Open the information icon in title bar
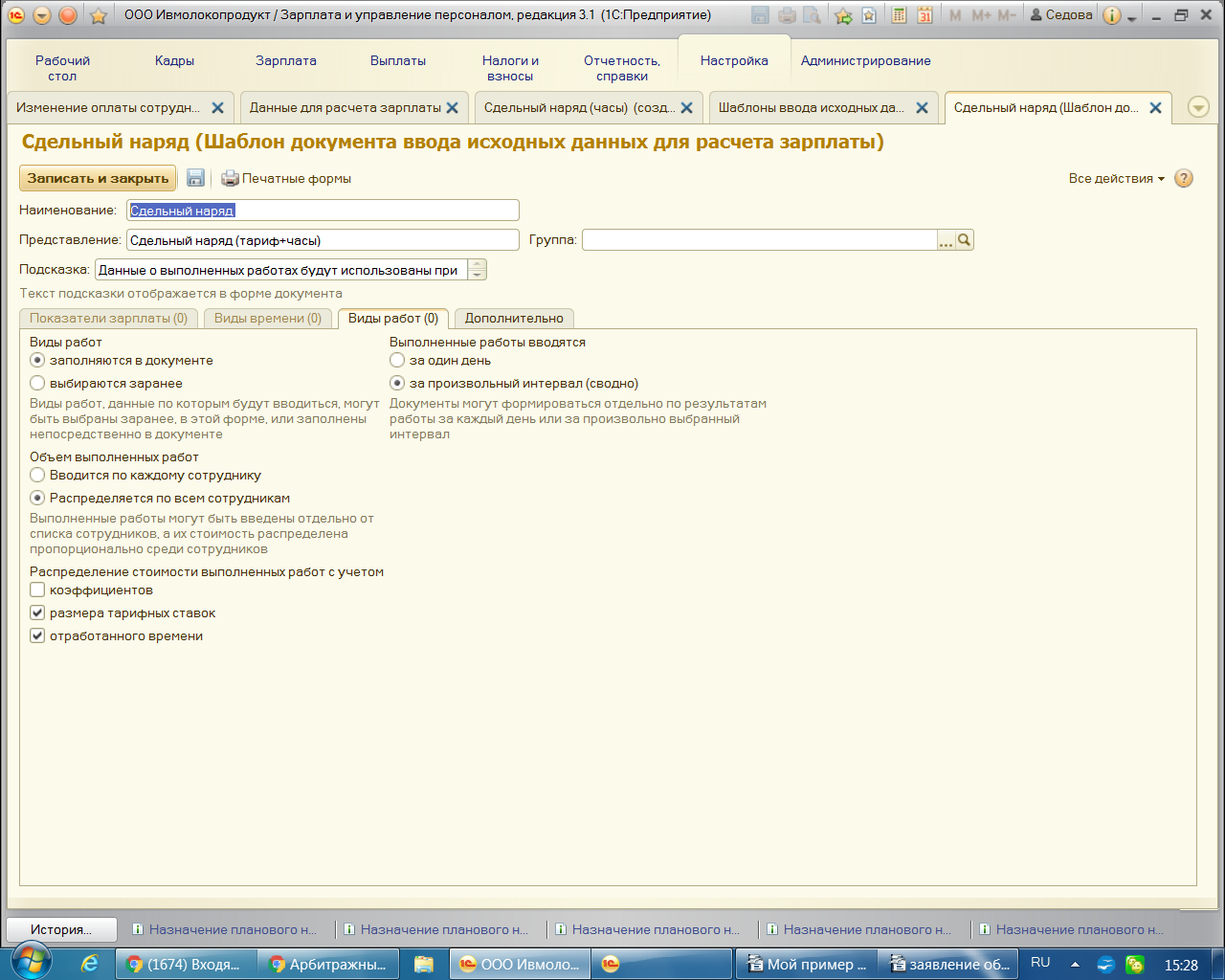This screenshot has width=1225, height=980. point(1112,15)
